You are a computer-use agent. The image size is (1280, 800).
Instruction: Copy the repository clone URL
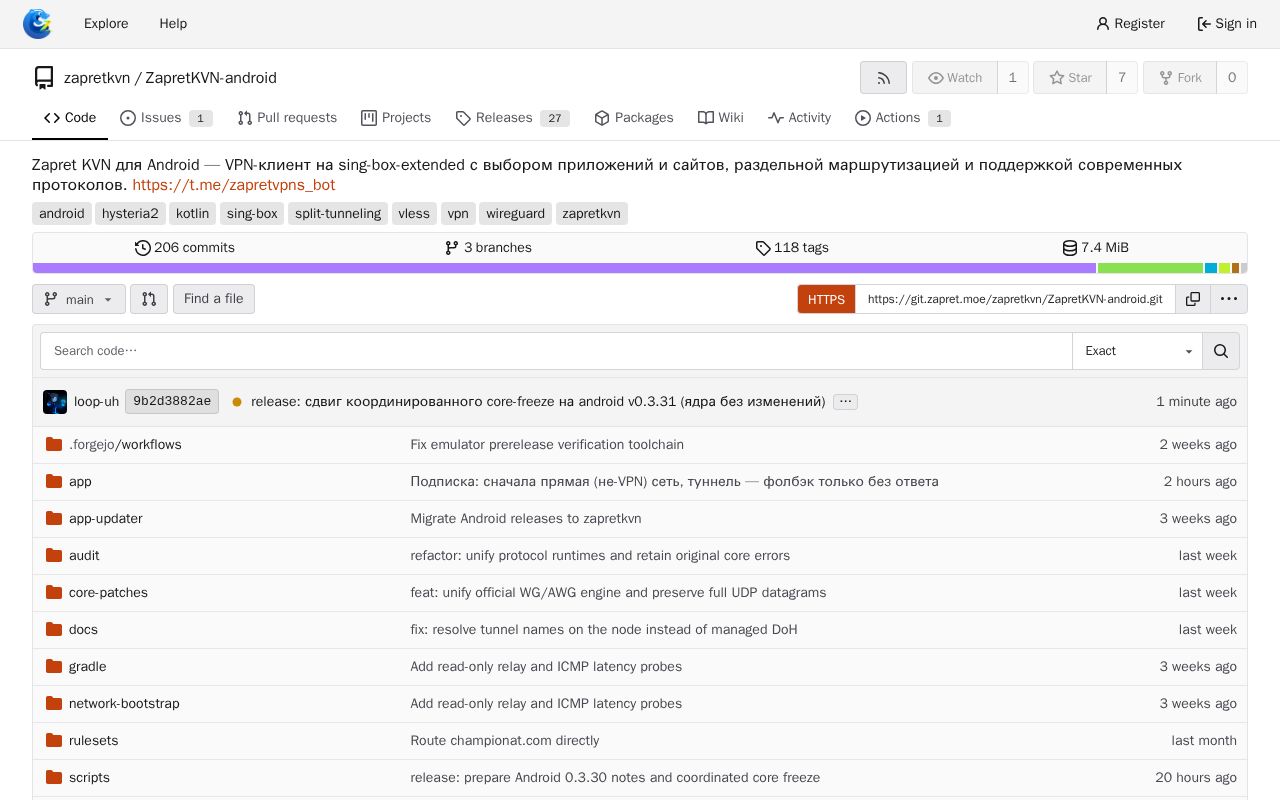click(x=1193, y=299)
